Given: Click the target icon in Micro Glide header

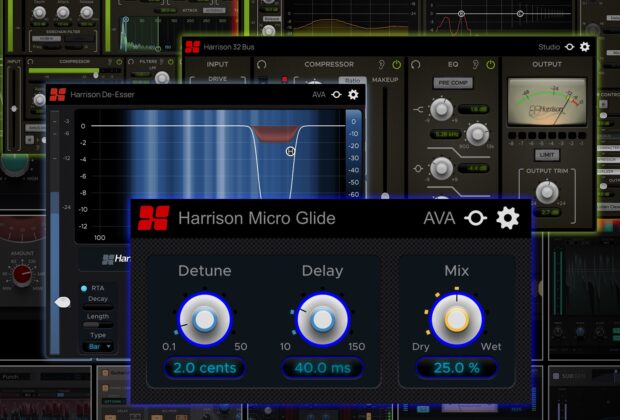Looking at the screenshot, I should coord(475,218).
